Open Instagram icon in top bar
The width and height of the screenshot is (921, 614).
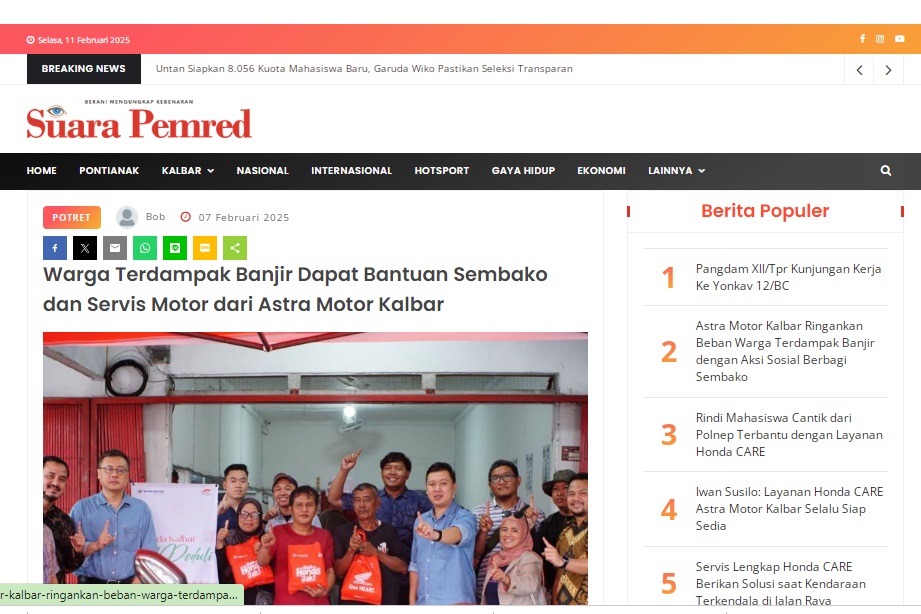(880, 39)
